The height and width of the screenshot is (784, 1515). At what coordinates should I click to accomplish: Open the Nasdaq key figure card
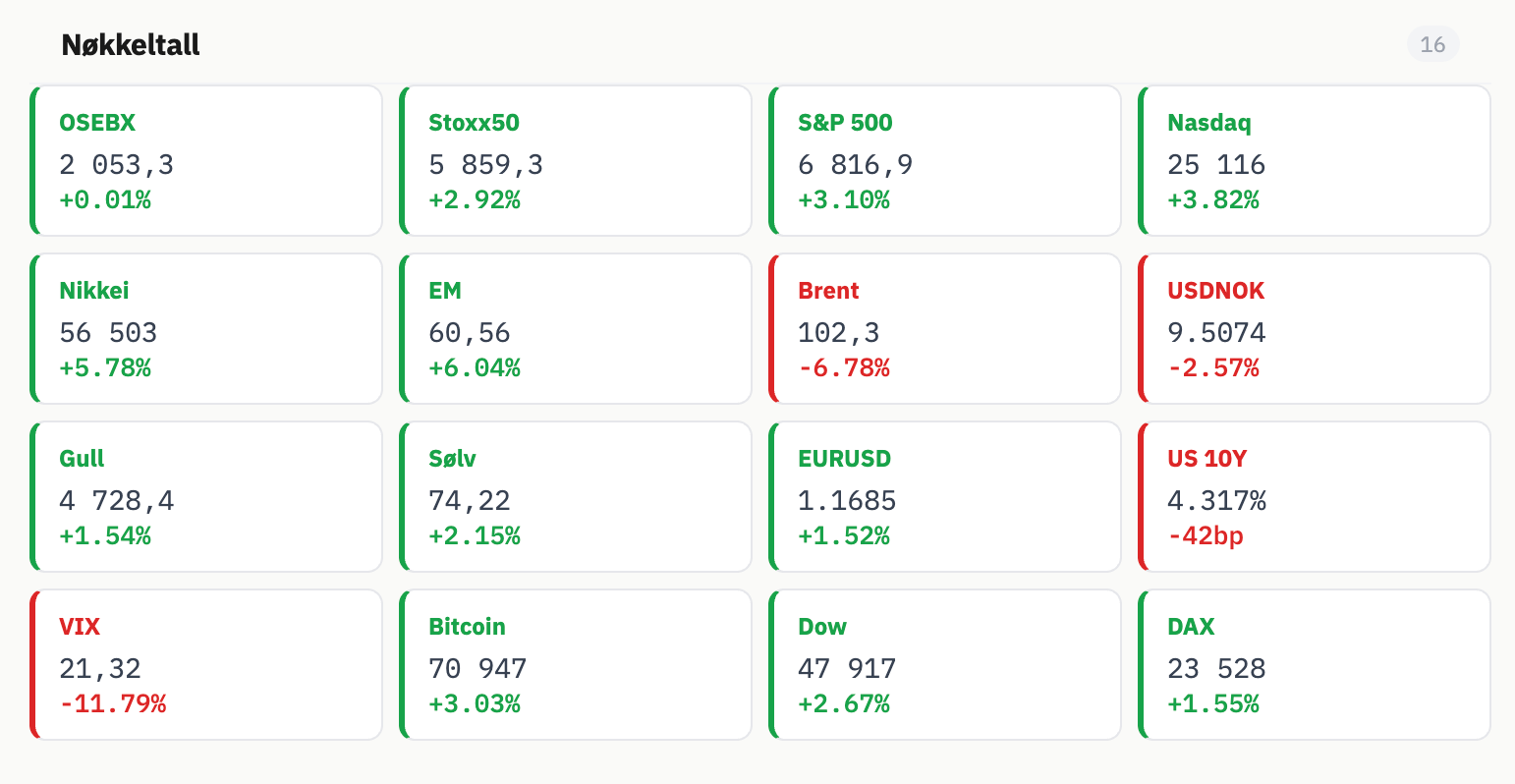click(x=1315, y=161)
